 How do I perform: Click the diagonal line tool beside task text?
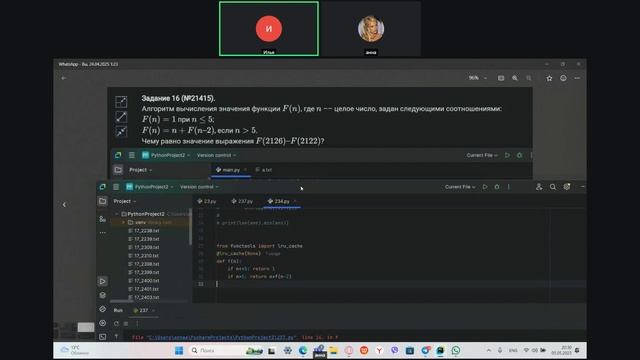(121, 117)
